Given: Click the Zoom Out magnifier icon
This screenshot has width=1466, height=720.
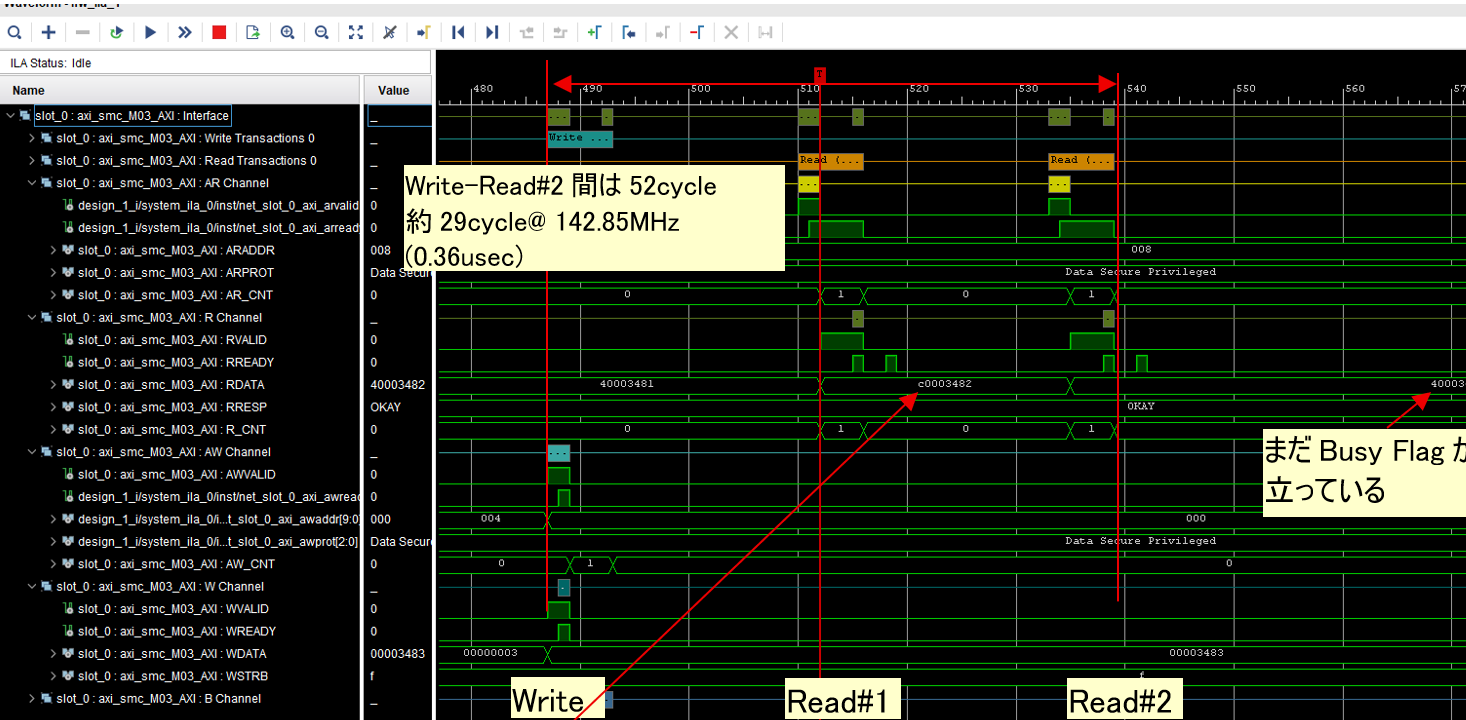Looking at the screenshot, I should click(322, 32).
